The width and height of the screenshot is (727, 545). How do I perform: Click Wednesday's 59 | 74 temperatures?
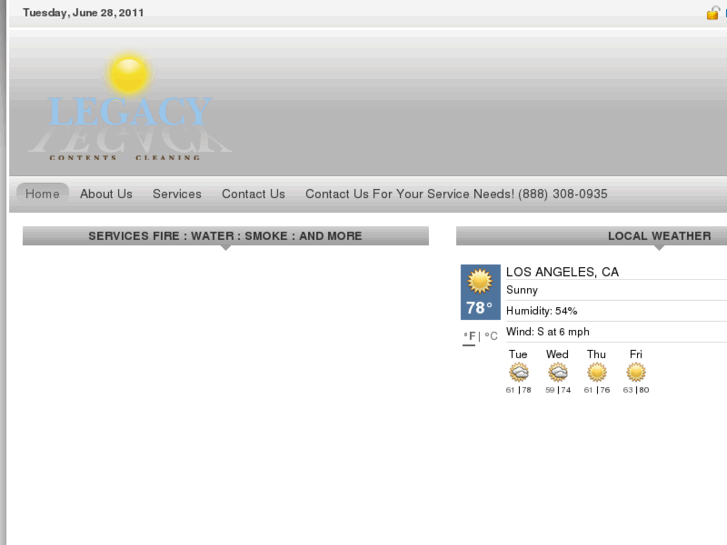point(558,390)
